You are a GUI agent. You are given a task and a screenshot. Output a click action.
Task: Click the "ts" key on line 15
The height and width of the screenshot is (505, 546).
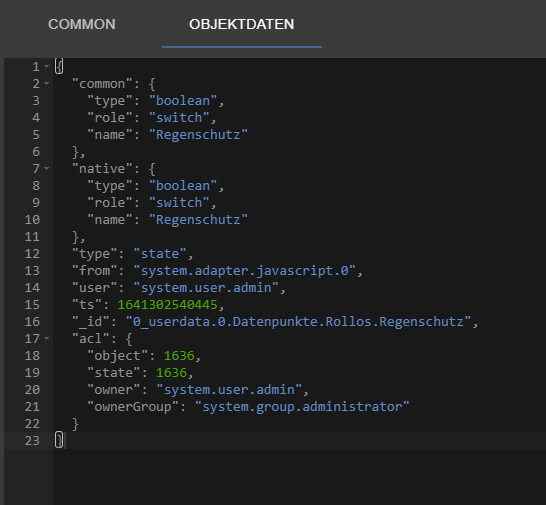[87, 305]
